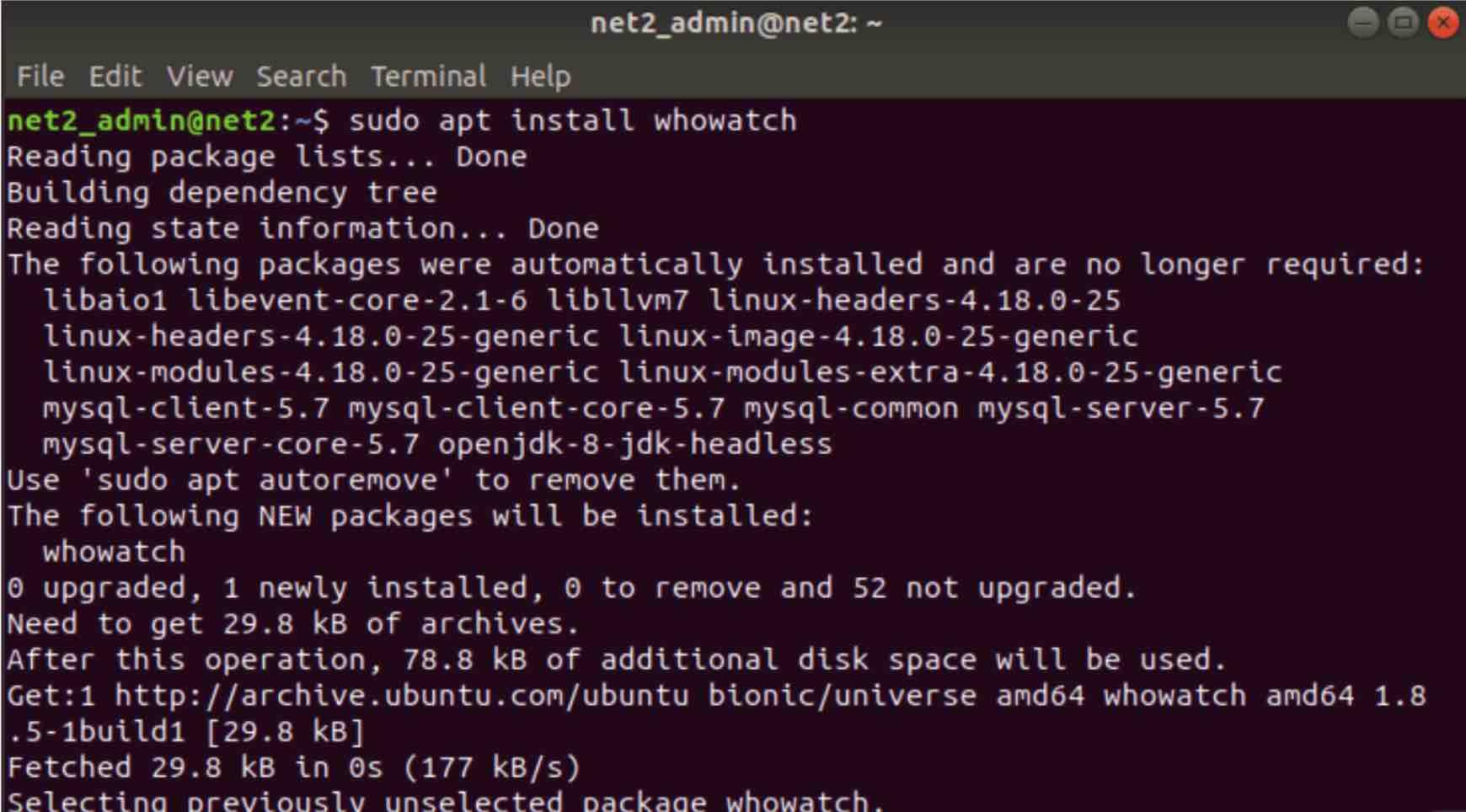
Task: Close the terminal window
Action: (1443, 23)
